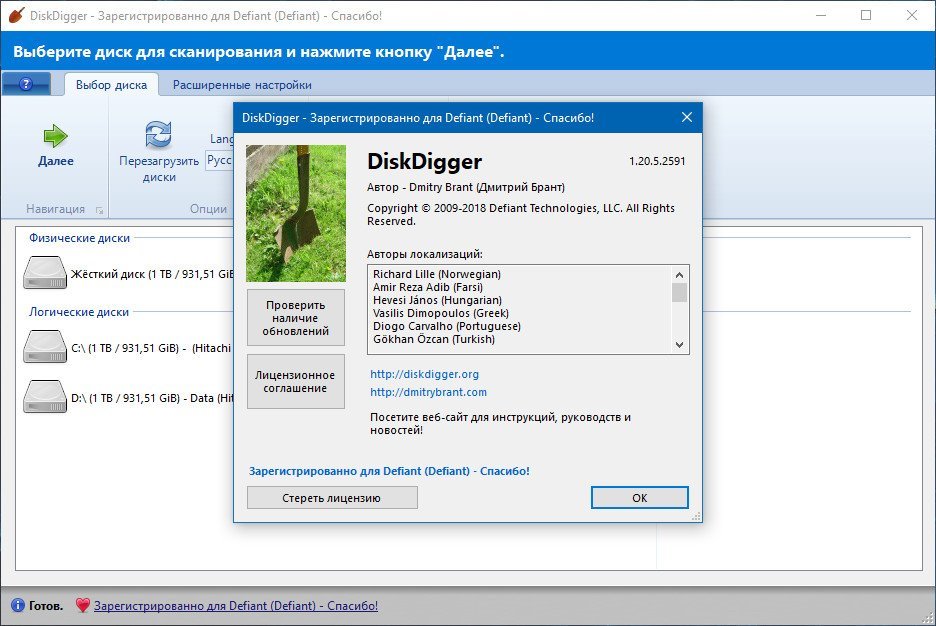Viewport: 936px width, 626px height.
Task: Click the blue info icon beside Готов
Action: coord(18,605)
